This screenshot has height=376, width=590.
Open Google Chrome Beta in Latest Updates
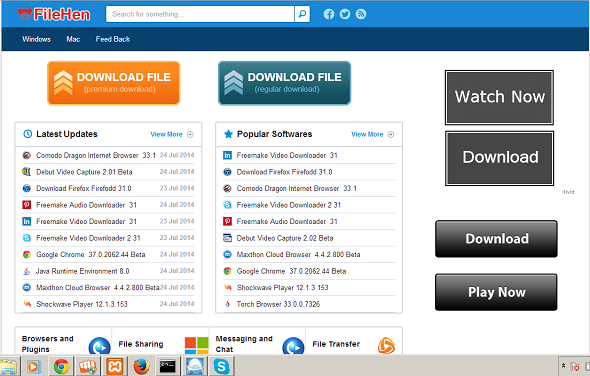(91, 255)
